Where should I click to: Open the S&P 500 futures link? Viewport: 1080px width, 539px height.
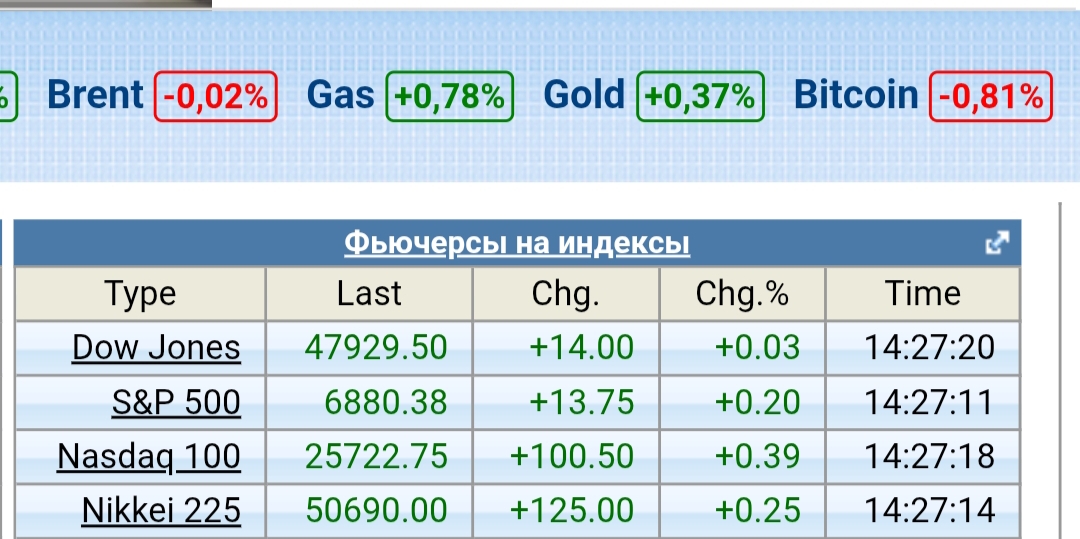(176, 402)
